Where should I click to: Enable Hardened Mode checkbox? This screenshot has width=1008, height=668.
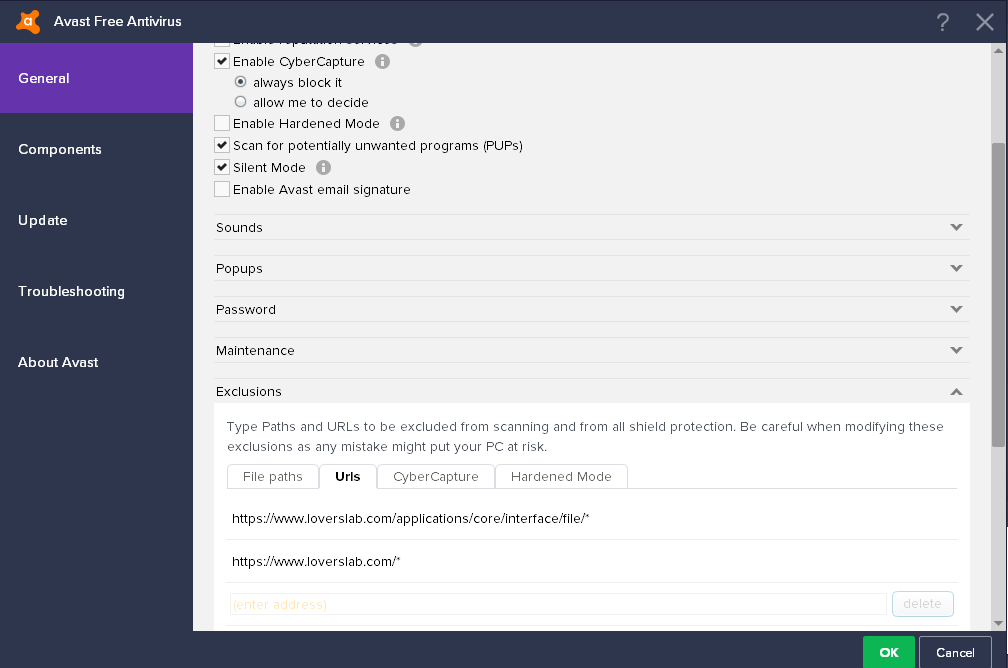pos(222,123)
